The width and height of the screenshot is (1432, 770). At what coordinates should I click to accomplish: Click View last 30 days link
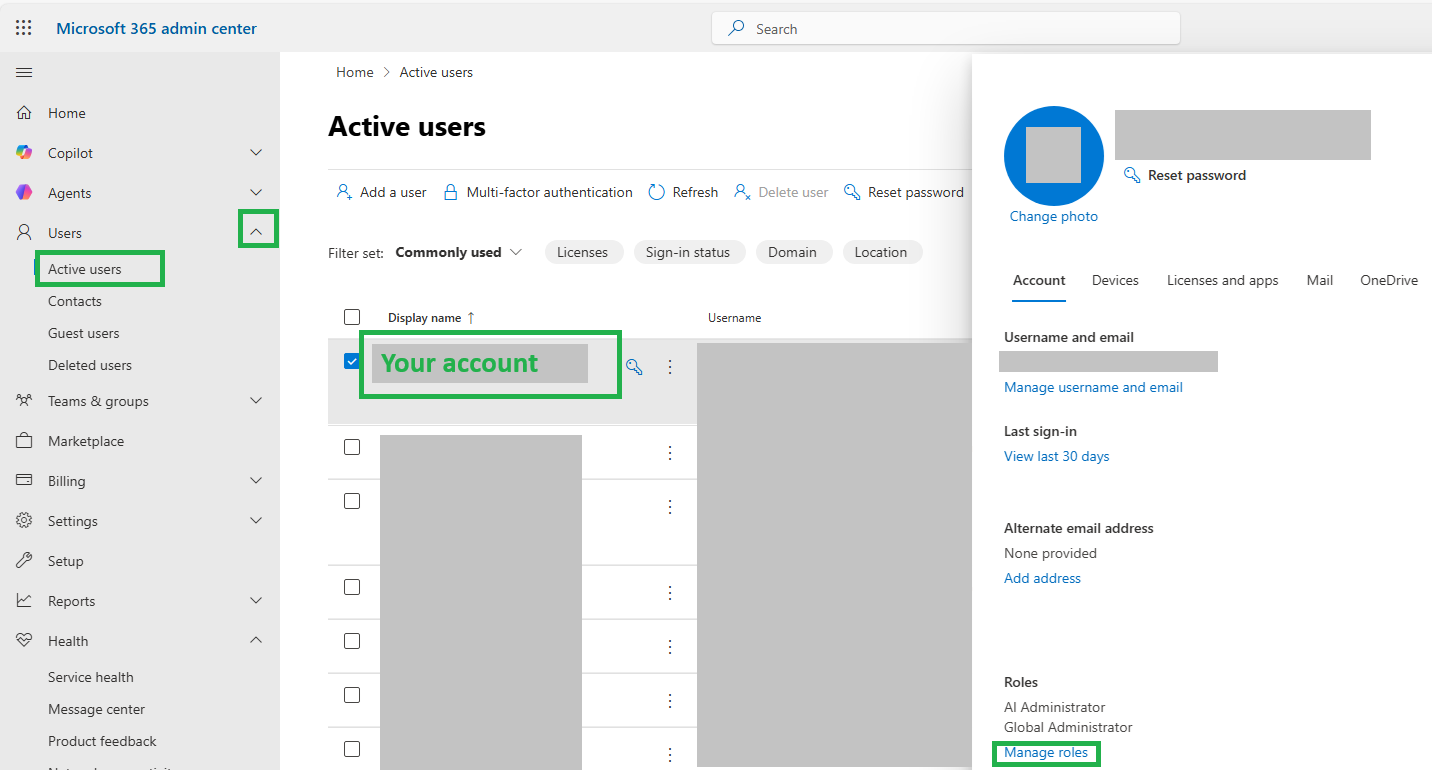(x=1057, y=456)
